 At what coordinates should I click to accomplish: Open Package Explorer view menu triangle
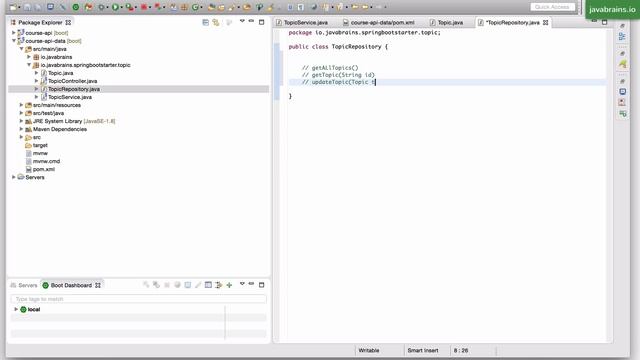point(242,21)
